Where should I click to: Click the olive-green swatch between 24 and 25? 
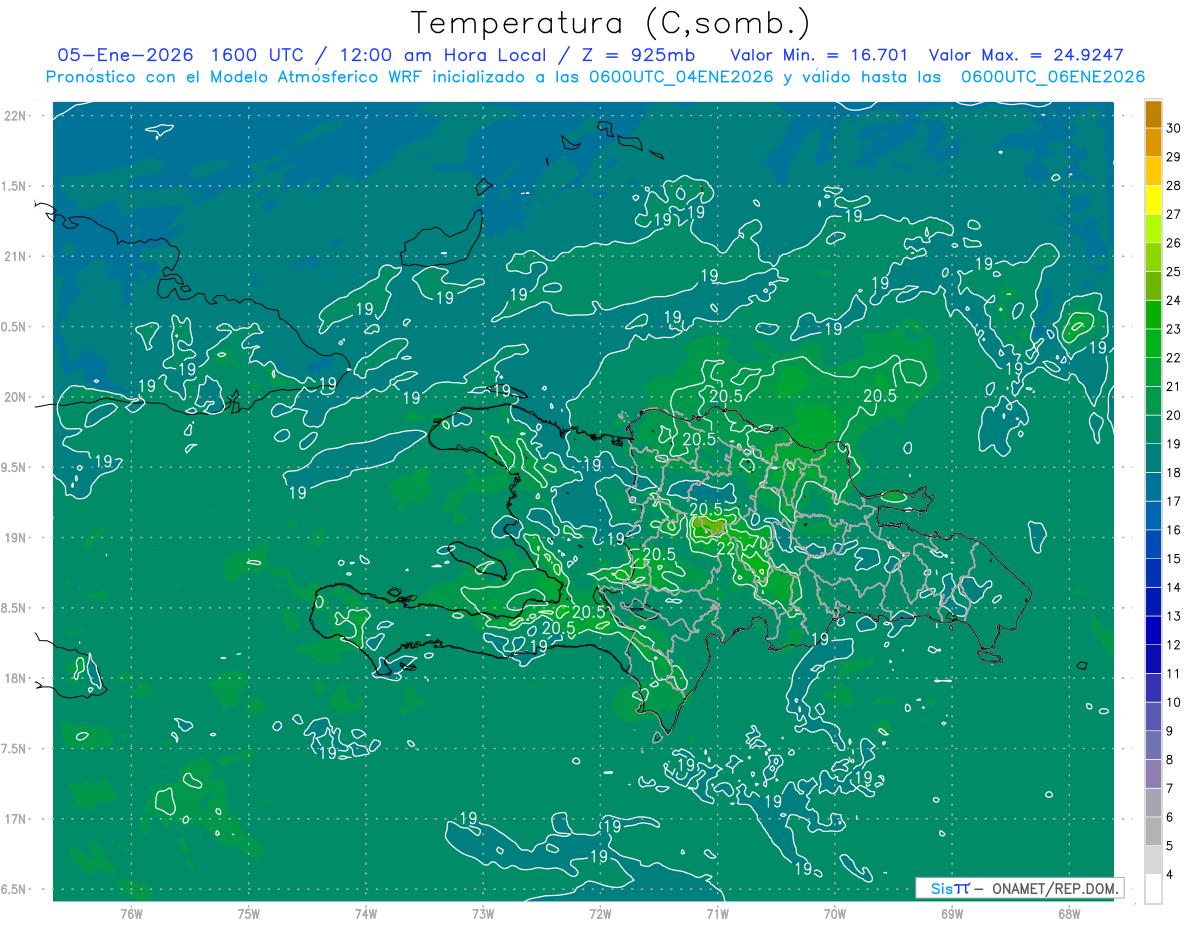click(1153, 287)
